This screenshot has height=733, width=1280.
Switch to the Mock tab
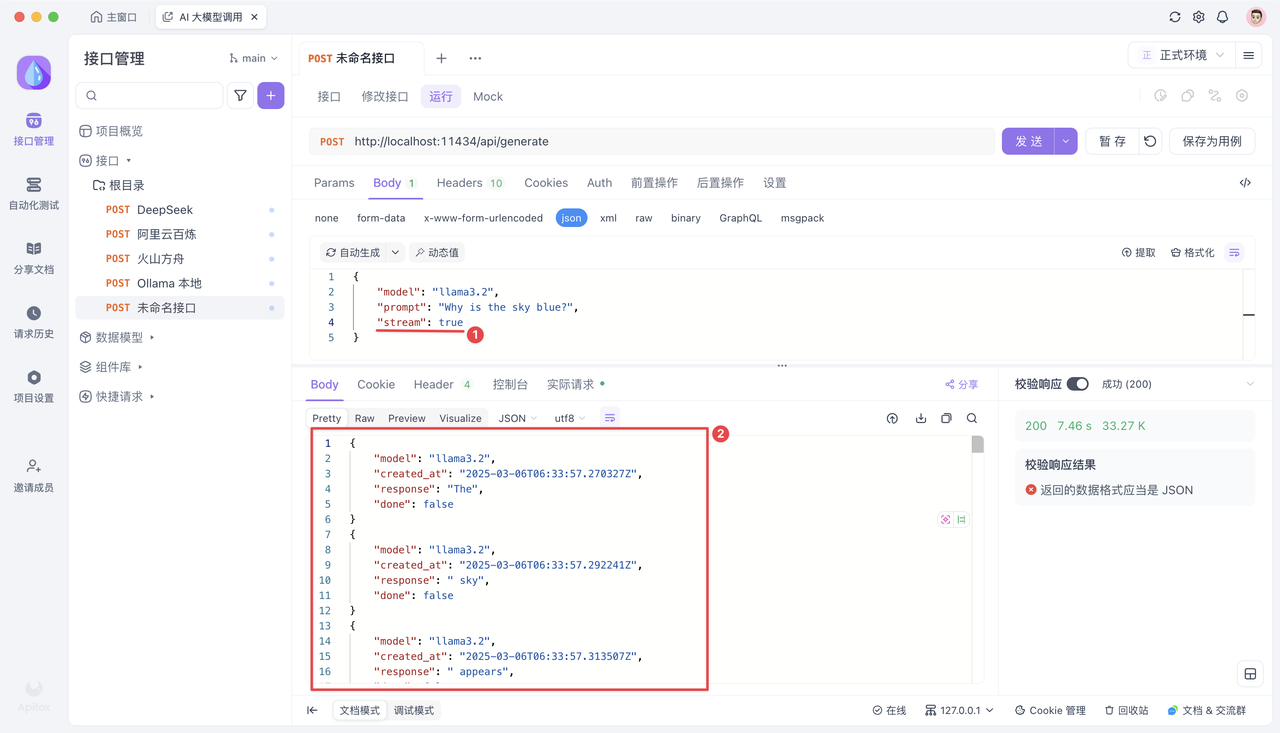488,97
